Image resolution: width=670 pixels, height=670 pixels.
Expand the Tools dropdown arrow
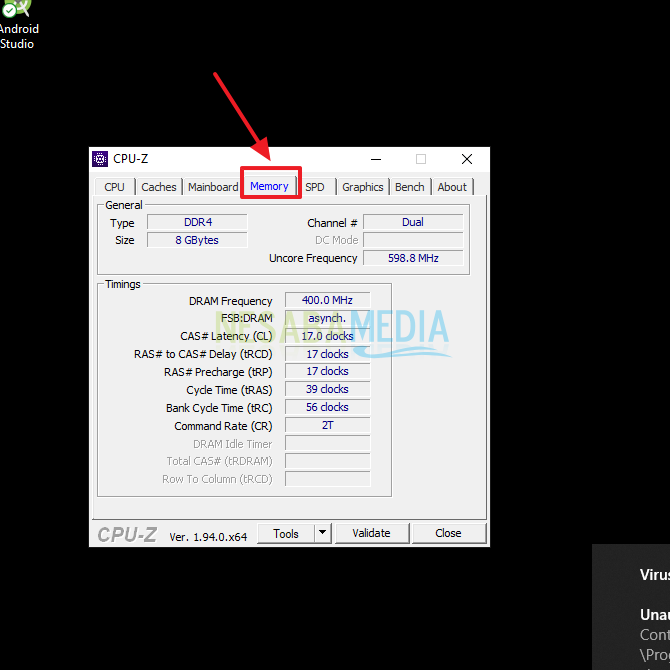(x=323, y=533)
